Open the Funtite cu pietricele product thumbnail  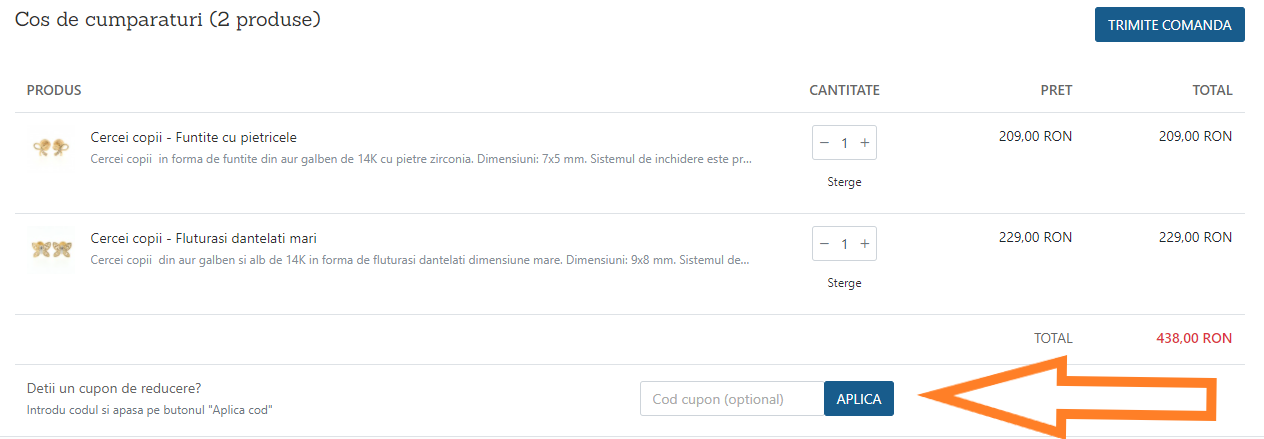(50, 148)
